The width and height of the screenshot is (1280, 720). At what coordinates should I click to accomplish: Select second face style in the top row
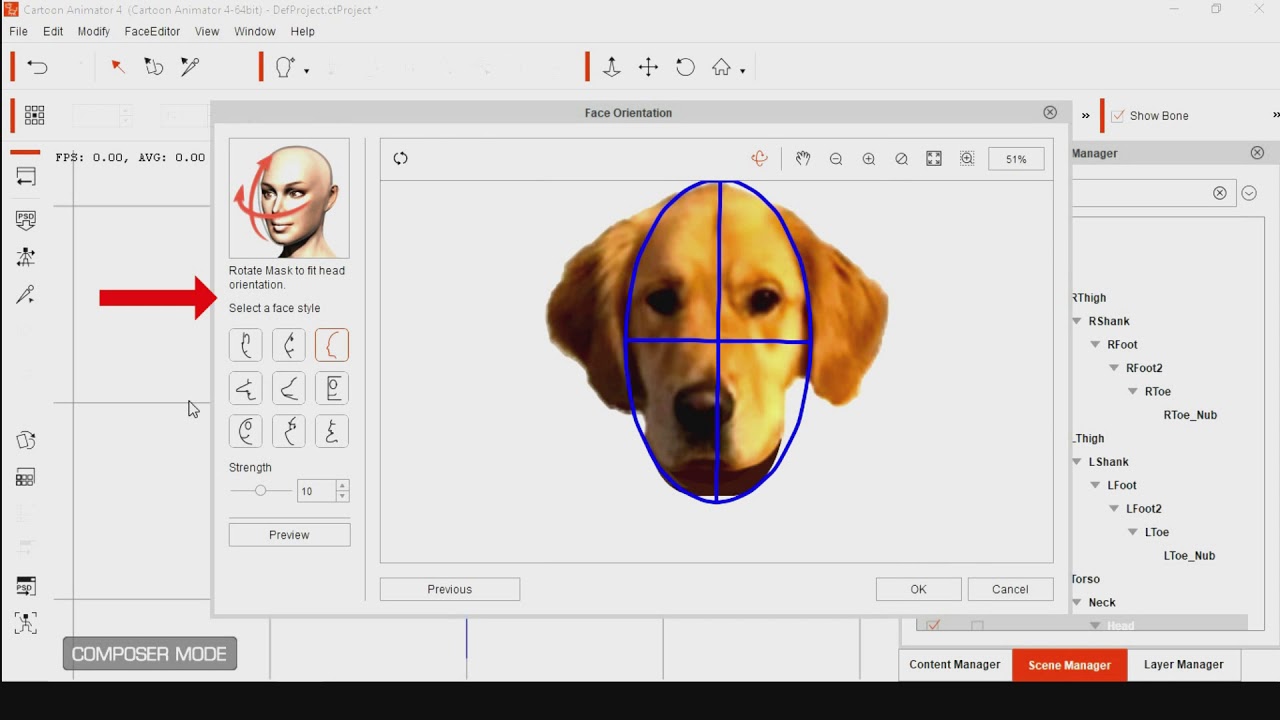click(x=289, y=345)
